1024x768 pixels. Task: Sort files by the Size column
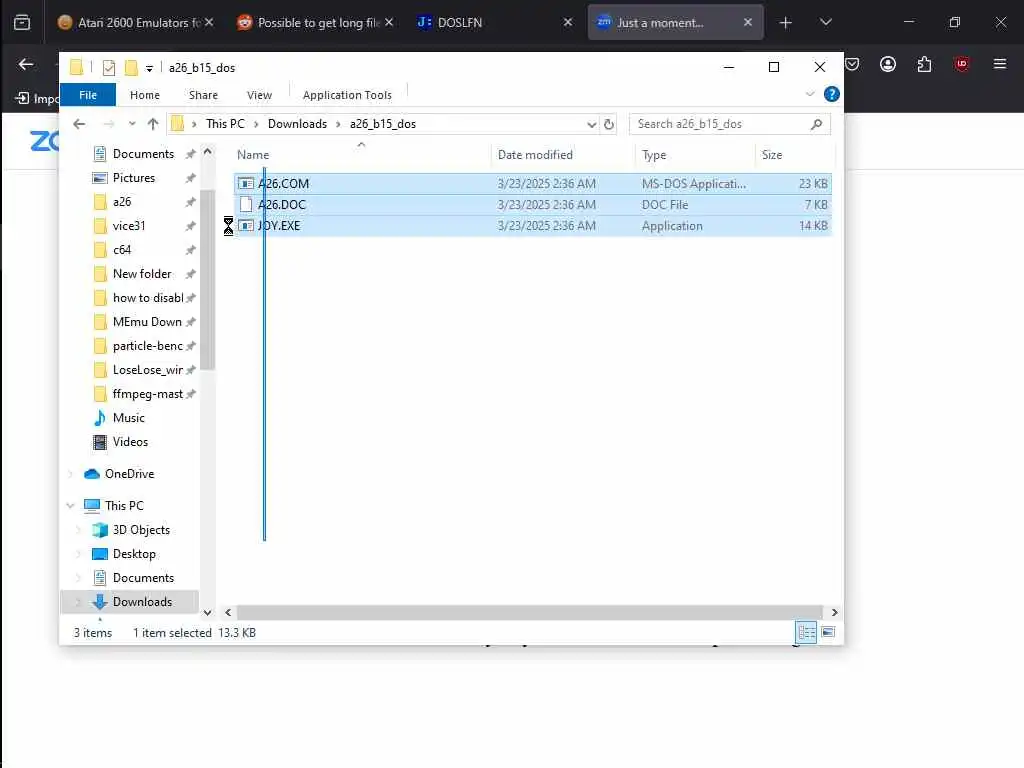point(772,155)
